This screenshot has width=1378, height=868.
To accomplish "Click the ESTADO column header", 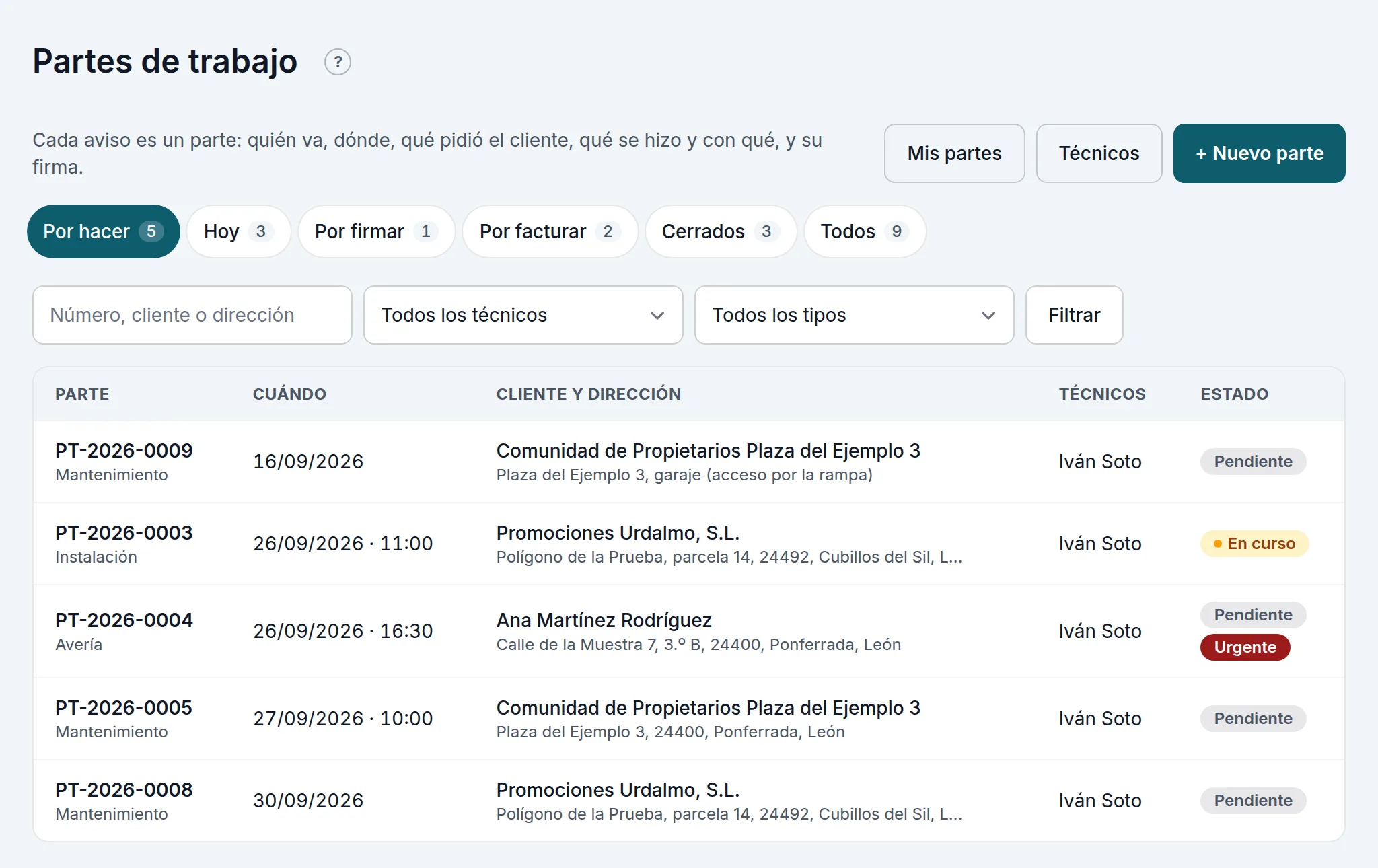I will pyautogui.click(x=1234, y=394).
